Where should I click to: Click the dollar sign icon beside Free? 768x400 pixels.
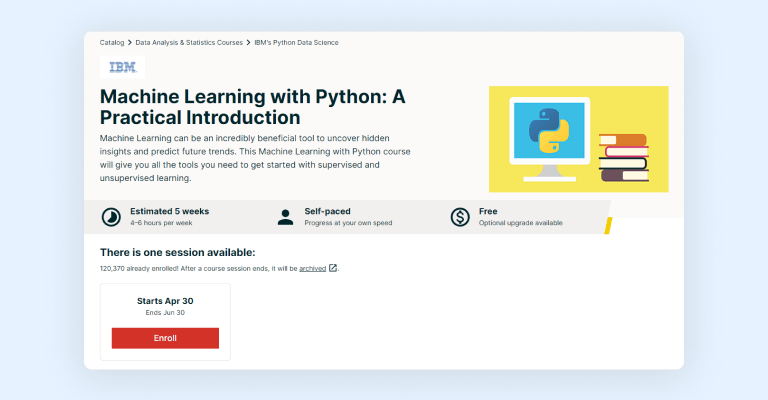pos(460,216)
